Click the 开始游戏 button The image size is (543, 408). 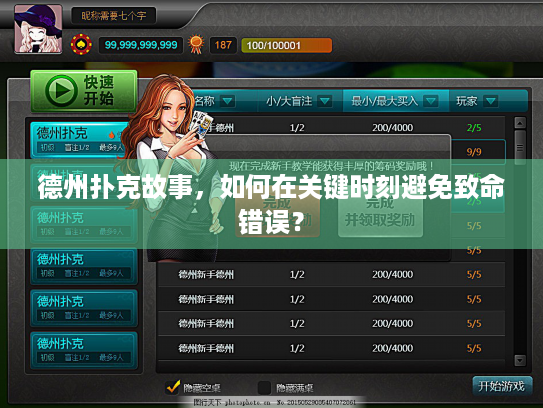click(502, 386)
